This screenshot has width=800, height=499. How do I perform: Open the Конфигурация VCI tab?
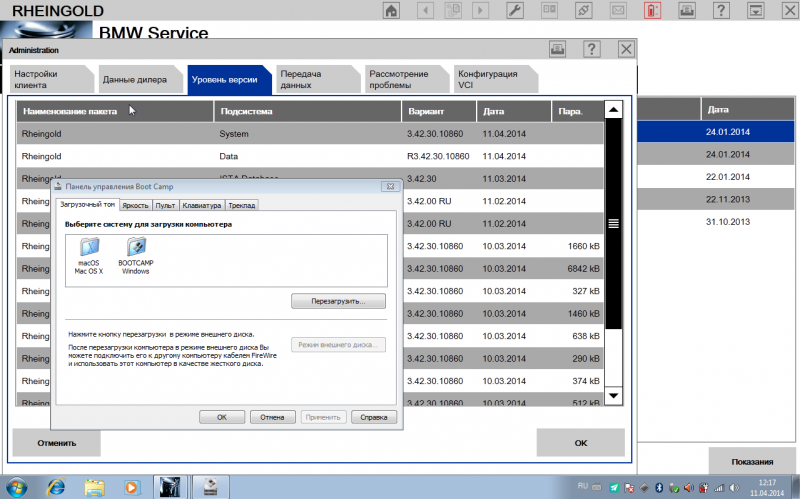click(494, 79)
